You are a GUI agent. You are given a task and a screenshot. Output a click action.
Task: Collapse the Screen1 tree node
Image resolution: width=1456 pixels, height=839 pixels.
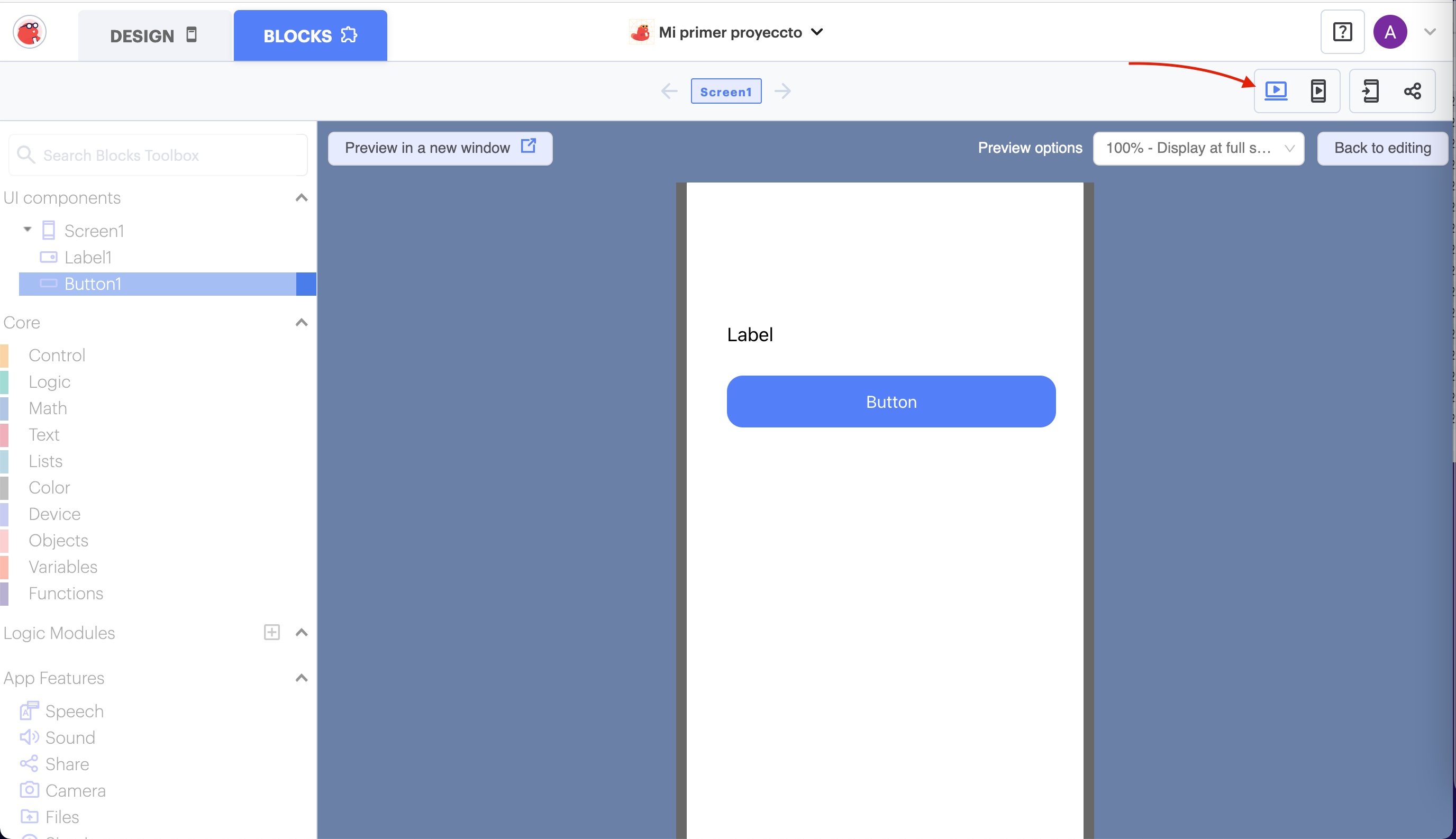27,230
